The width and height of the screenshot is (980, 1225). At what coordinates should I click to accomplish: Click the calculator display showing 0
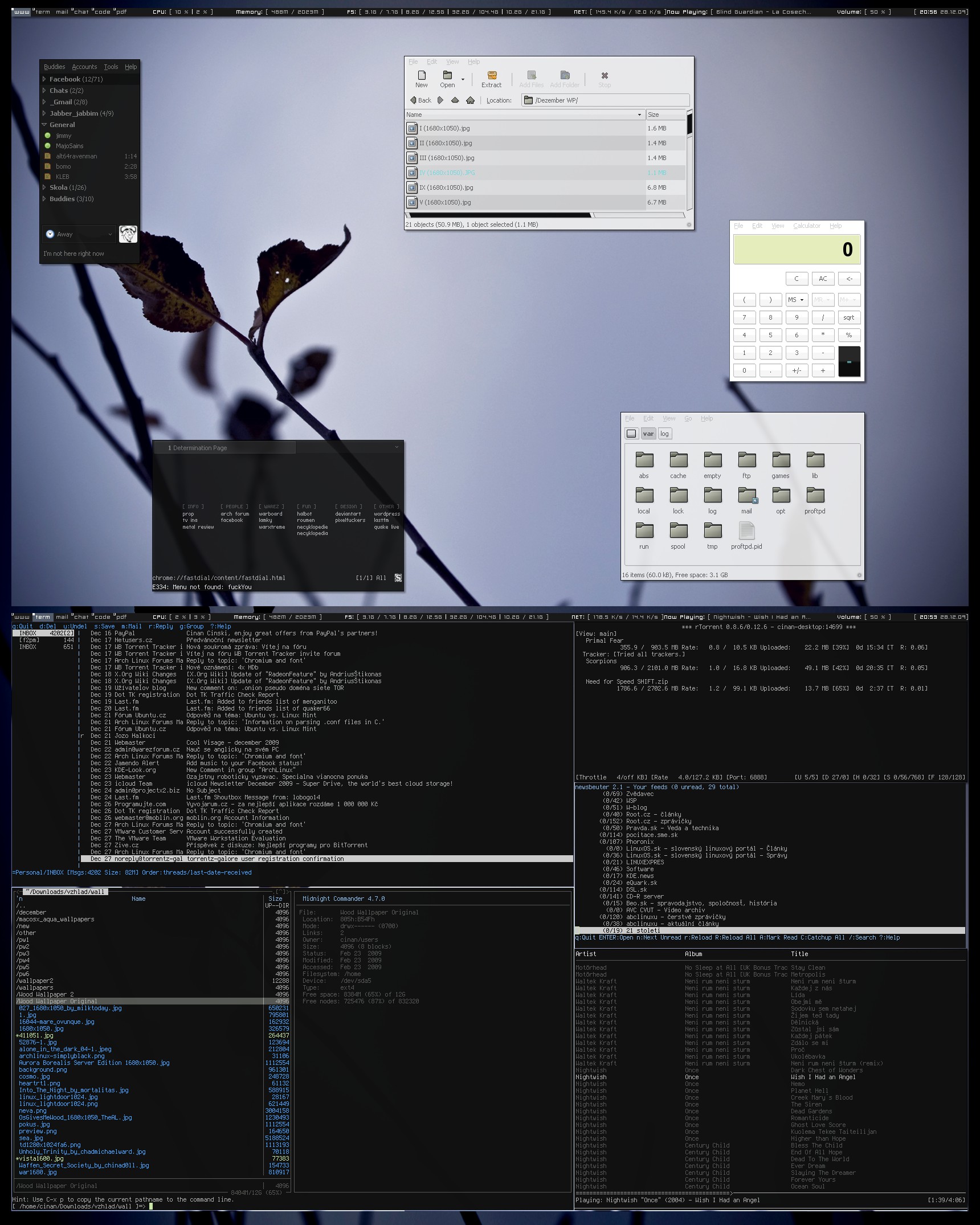797,250
